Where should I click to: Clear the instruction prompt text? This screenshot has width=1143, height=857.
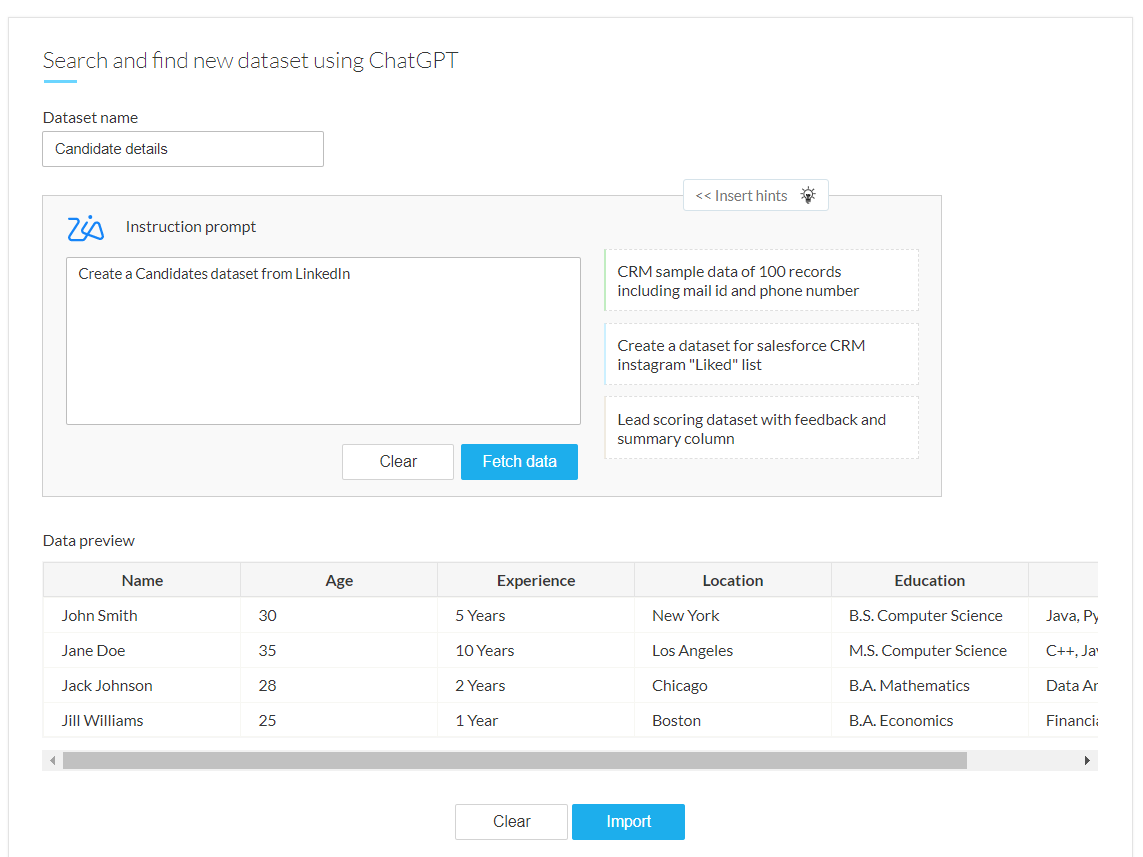coord(397,462)
